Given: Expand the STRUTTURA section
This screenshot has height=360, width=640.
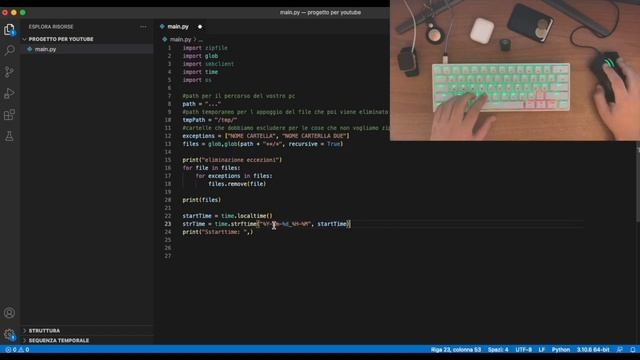Looking at the screenshot, I should click(x=44, y=331).
